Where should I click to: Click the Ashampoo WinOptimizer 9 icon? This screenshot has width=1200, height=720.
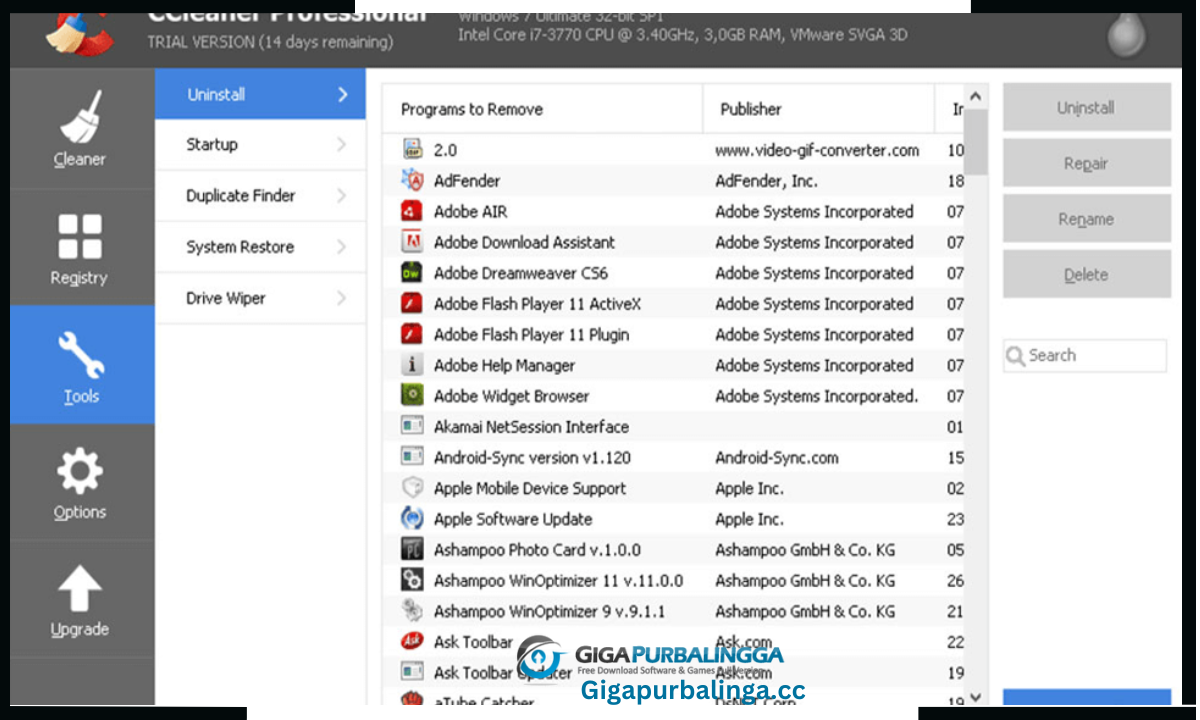[x=412, y=611]
